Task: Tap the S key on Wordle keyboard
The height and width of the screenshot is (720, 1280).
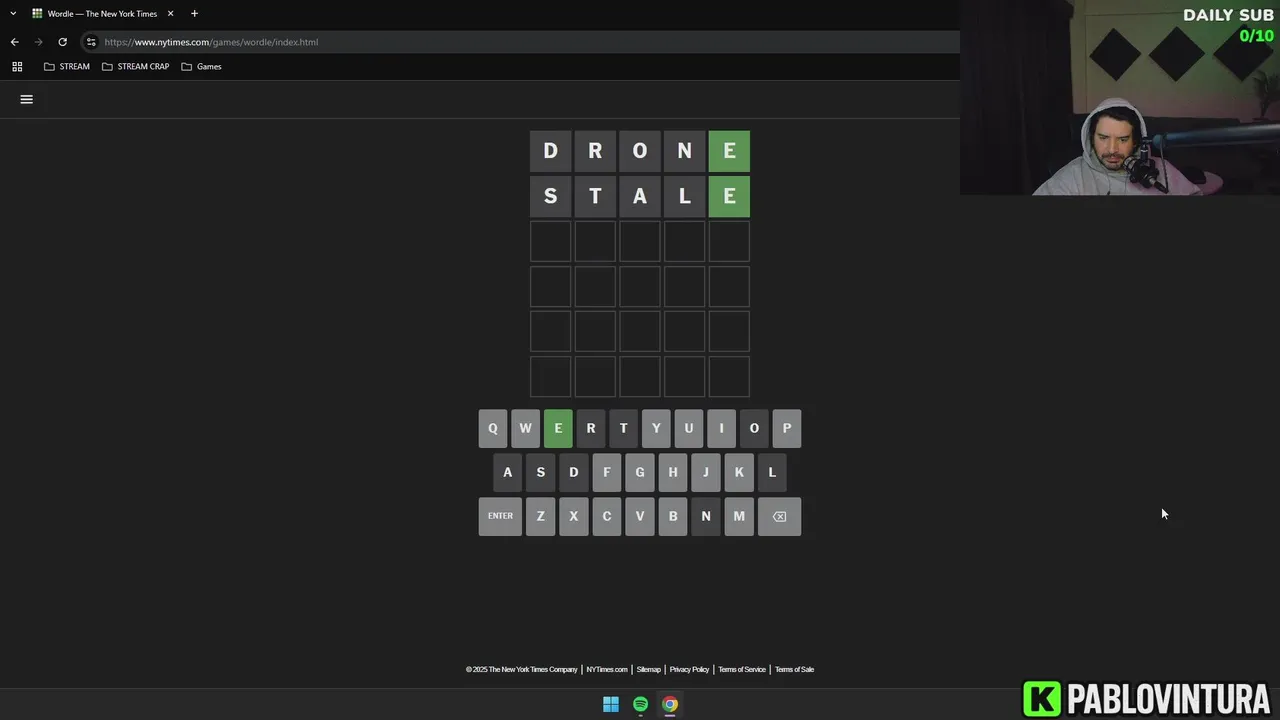Action: click(x=541, y=472)
